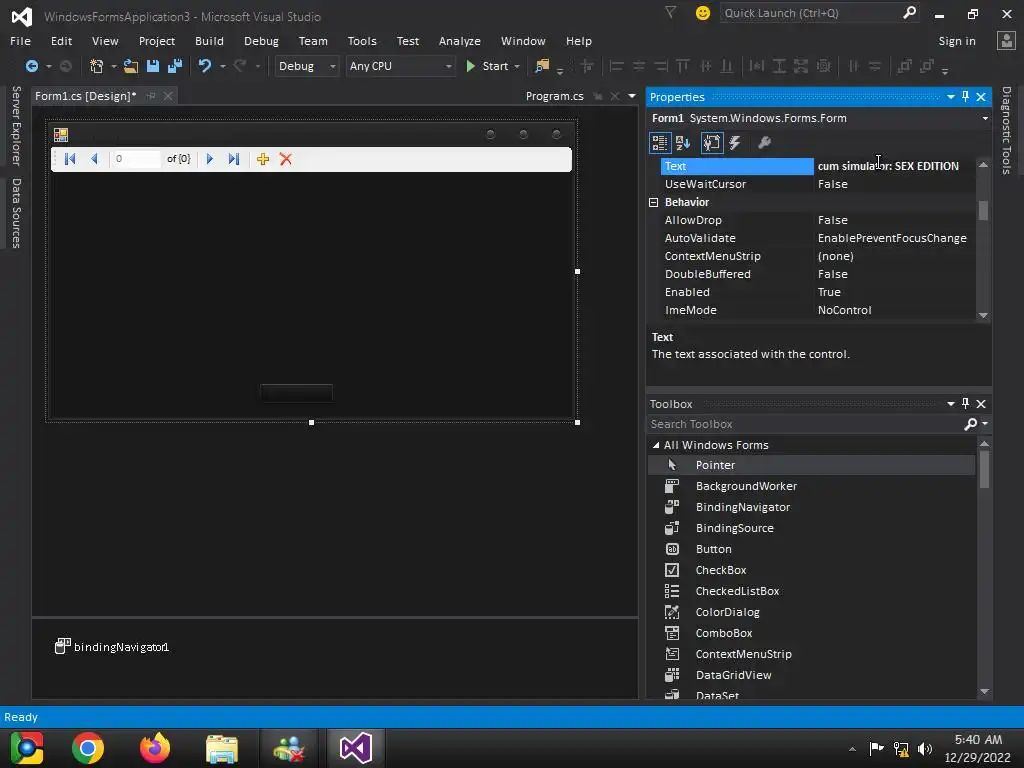The height and width of the screenshot is (768, 1024).
Task: Click the form's window icon in designer
Action: [61, 135]
